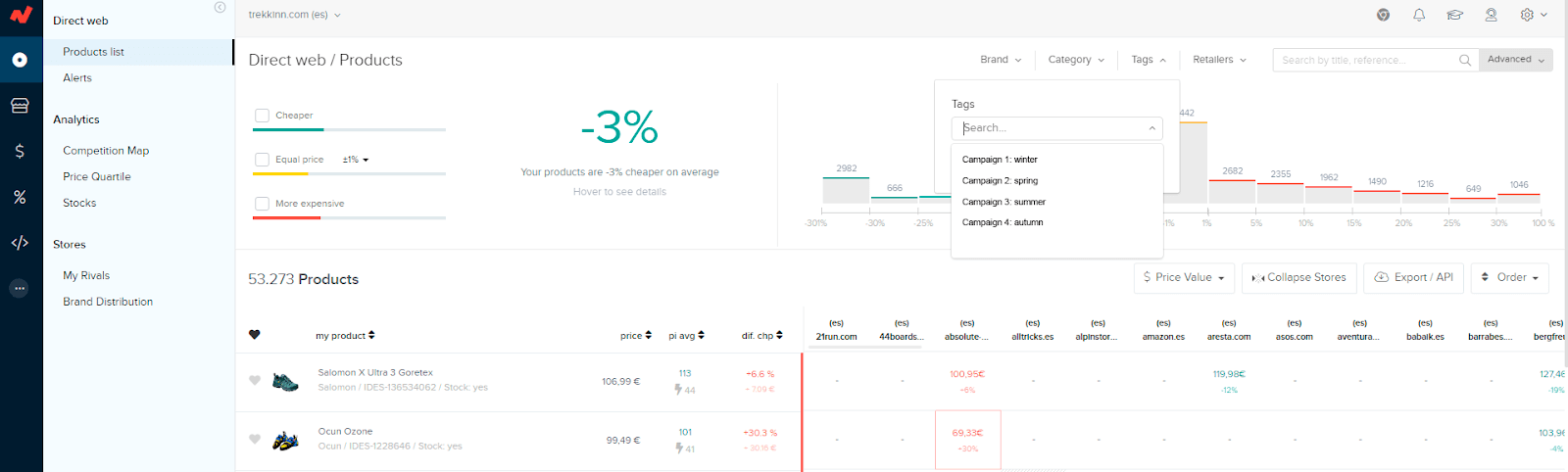Click the amazon.es column header
Screen dimensions: 1568x472
[x=1163, y=330]
